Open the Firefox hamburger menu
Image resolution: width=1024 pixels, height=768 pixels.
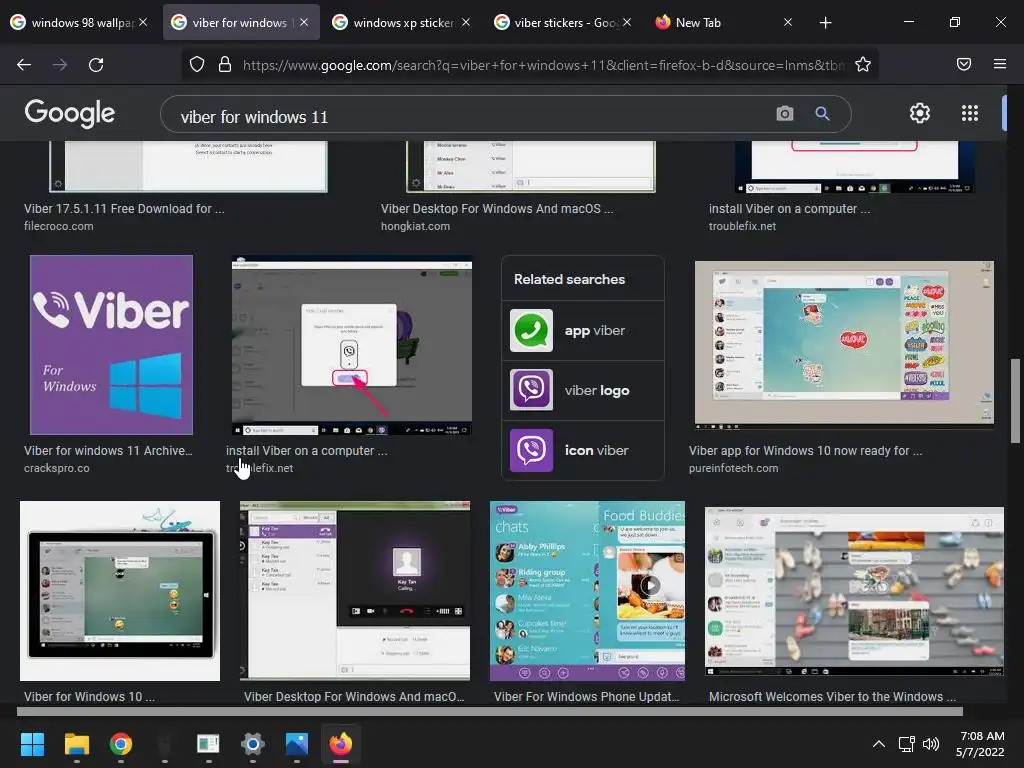[999, 64]
